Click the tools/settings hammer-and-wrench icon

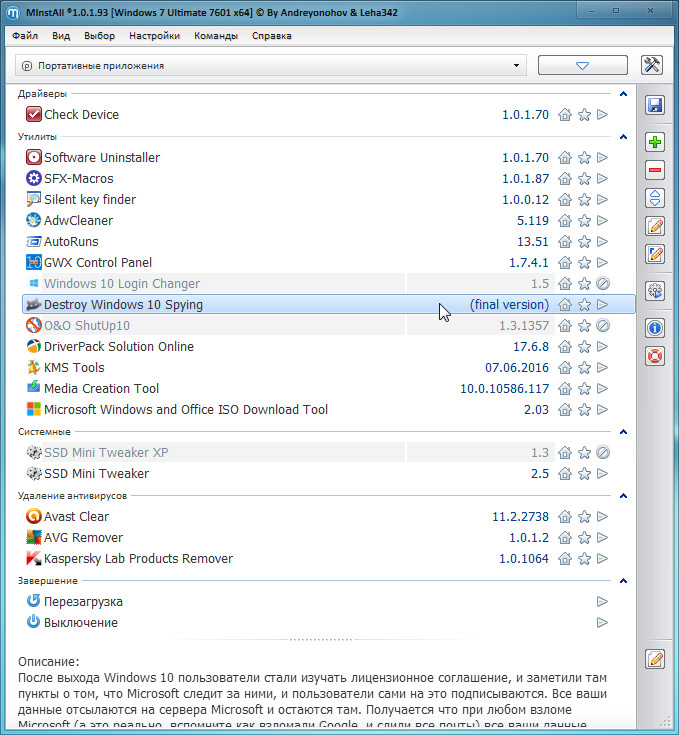(x=652, y=65)
